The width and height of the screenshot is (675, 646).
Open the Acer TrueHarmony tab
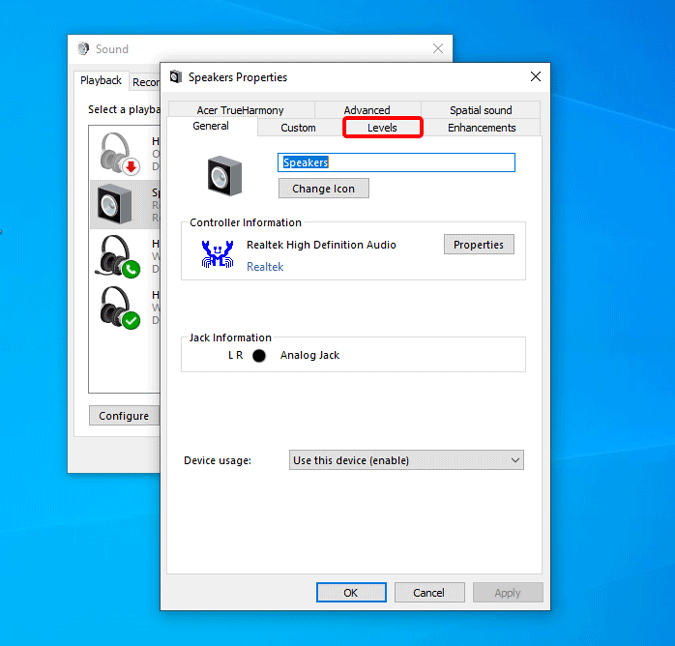pyautogui.click(x=241, y=110)
